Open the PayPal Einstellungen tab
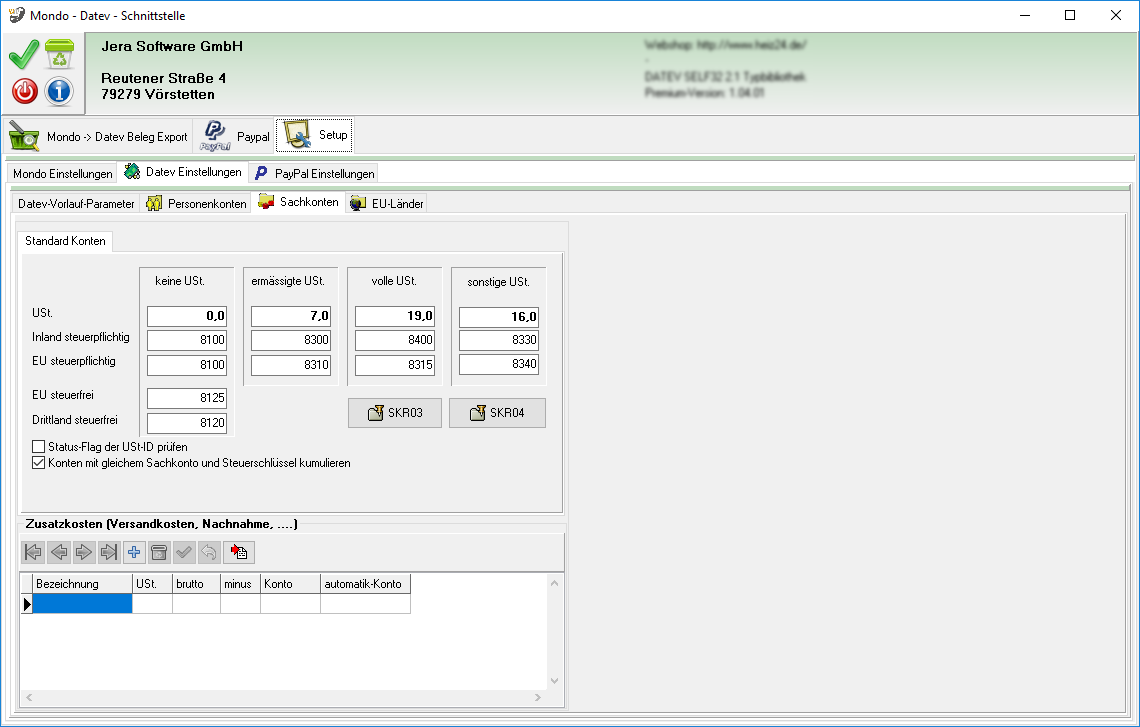1140x727 pixels. [x=314, y=173]
